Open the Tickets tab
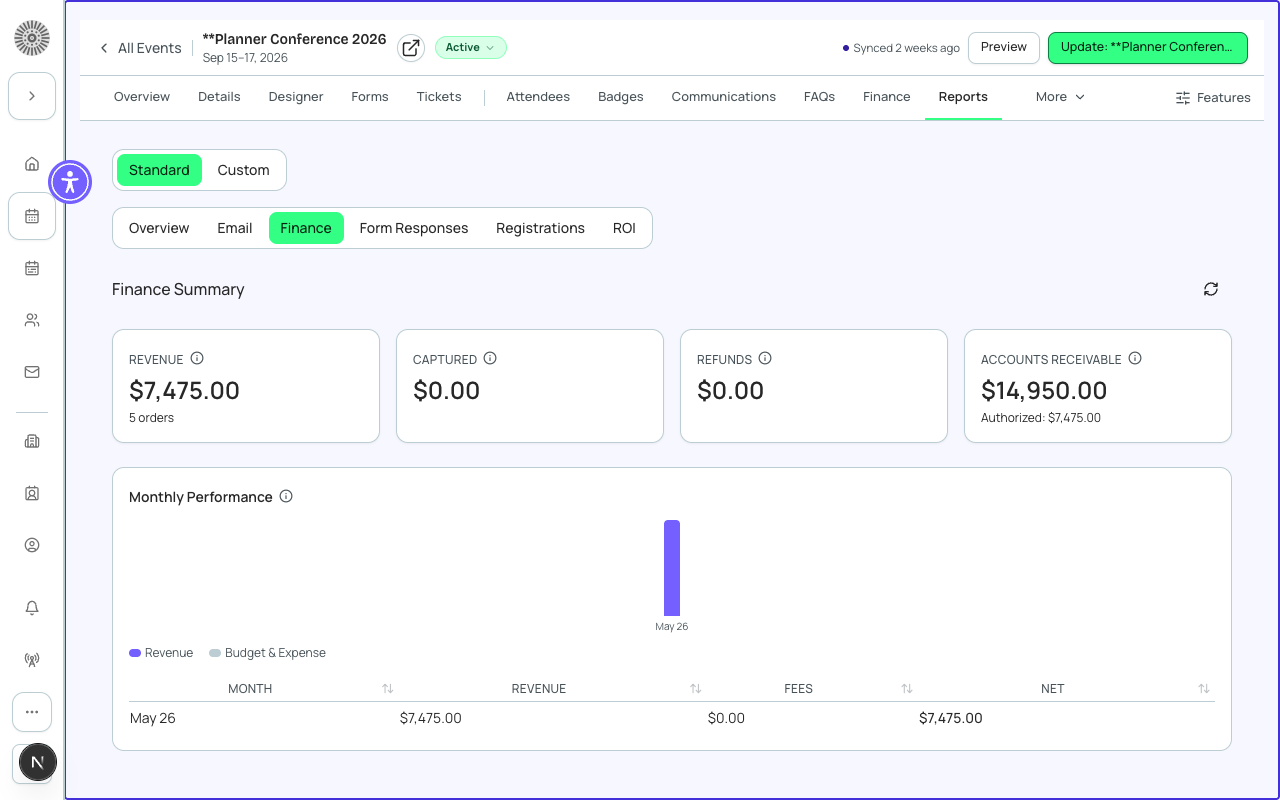Screen dimensions: 1280x800 pyautogui.click(x=439, y=97)
